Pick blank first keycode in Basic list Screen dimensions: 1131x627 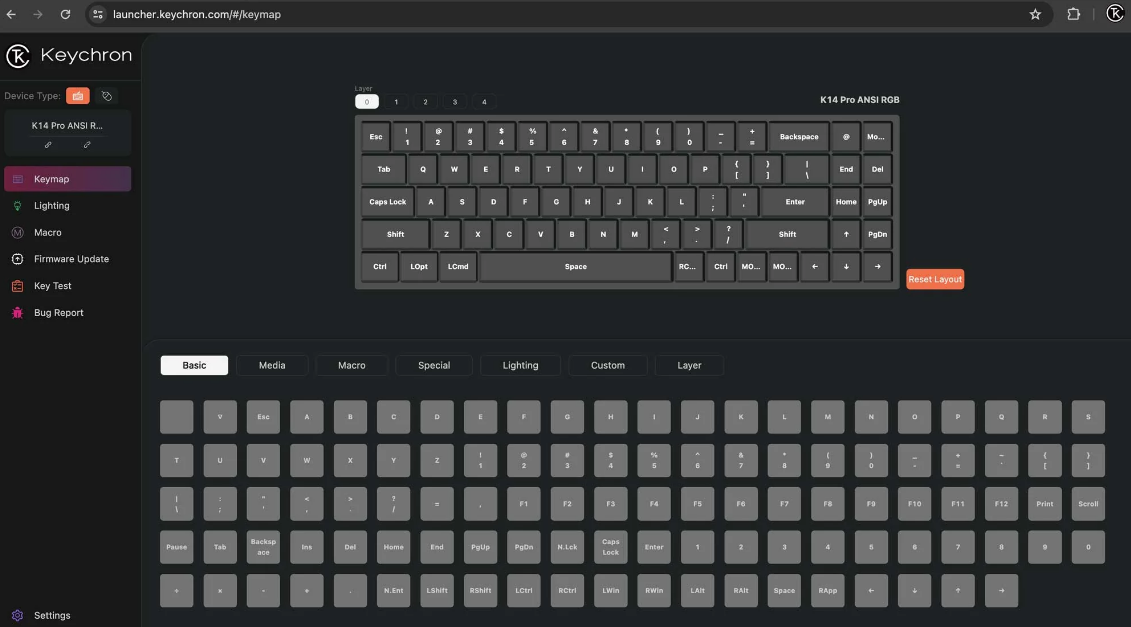[177, 417]
